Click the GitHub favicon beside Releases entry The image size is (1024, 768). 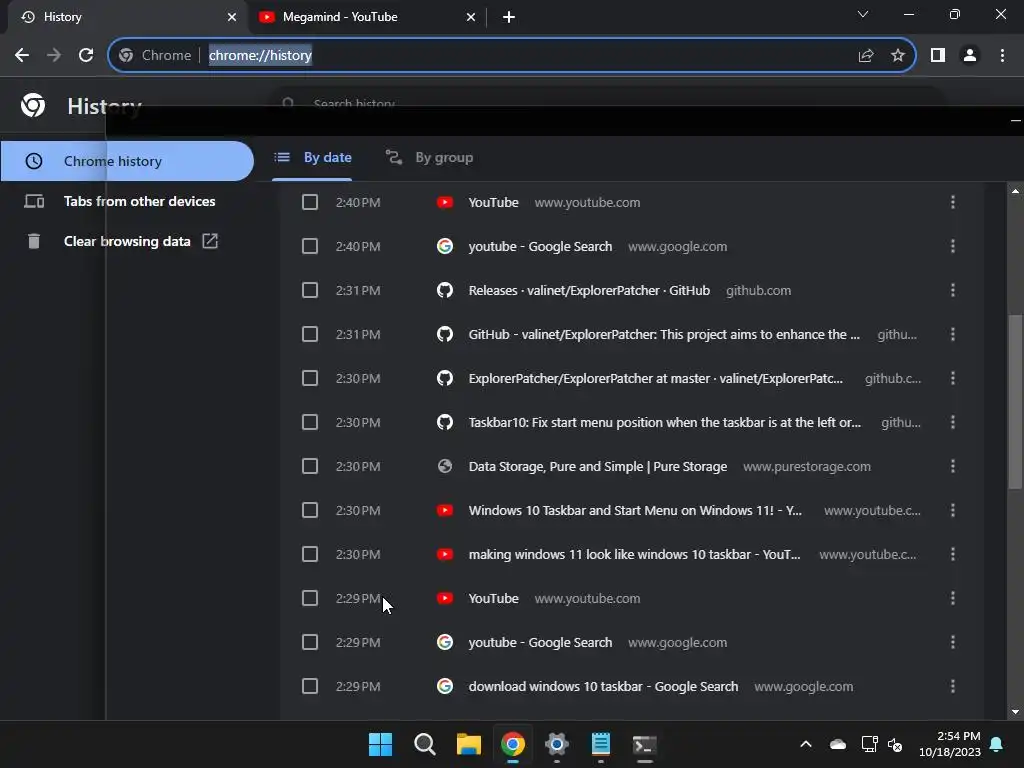click(445, 290)
